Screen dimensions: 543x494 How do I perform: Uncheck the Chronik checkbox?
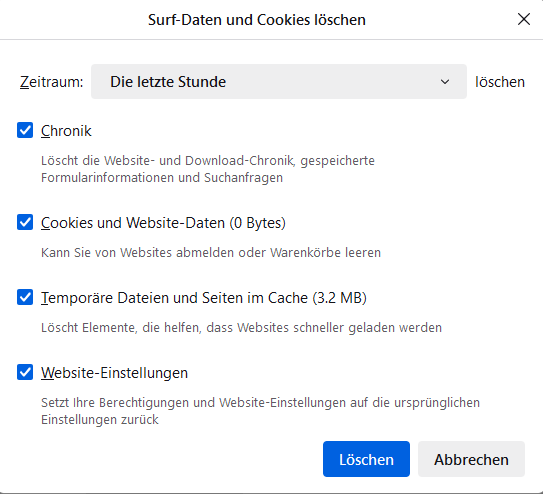coord(25,130)
